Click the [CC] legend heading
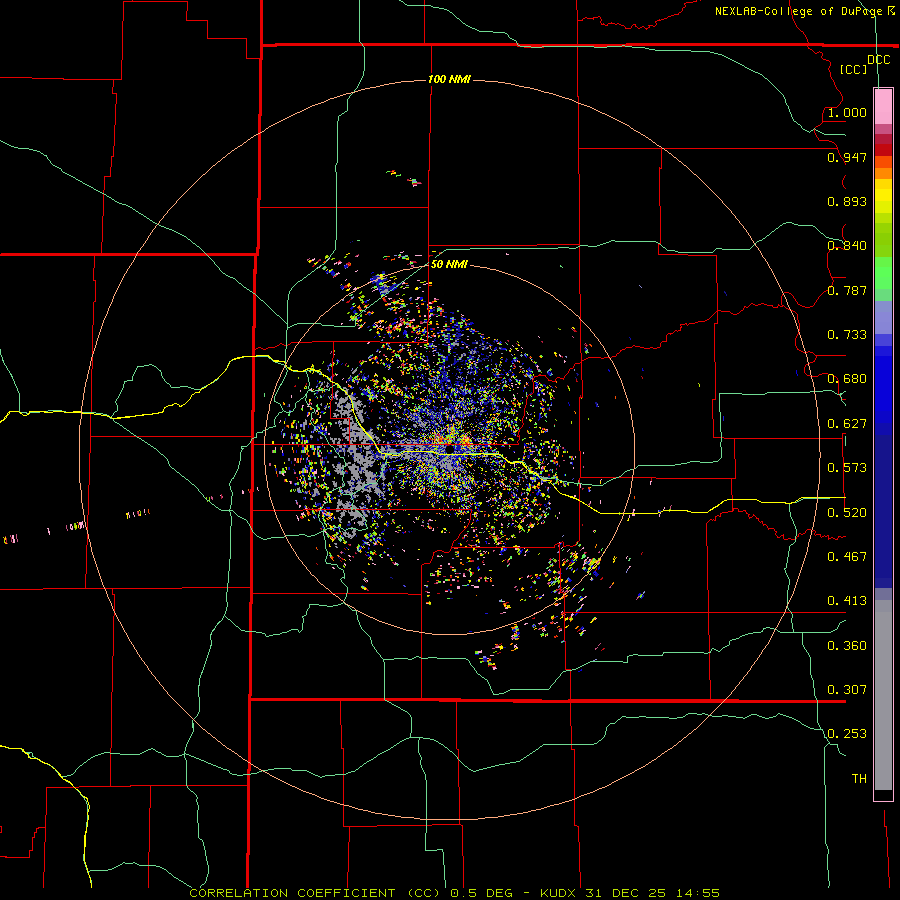 [x=853, y=69]
